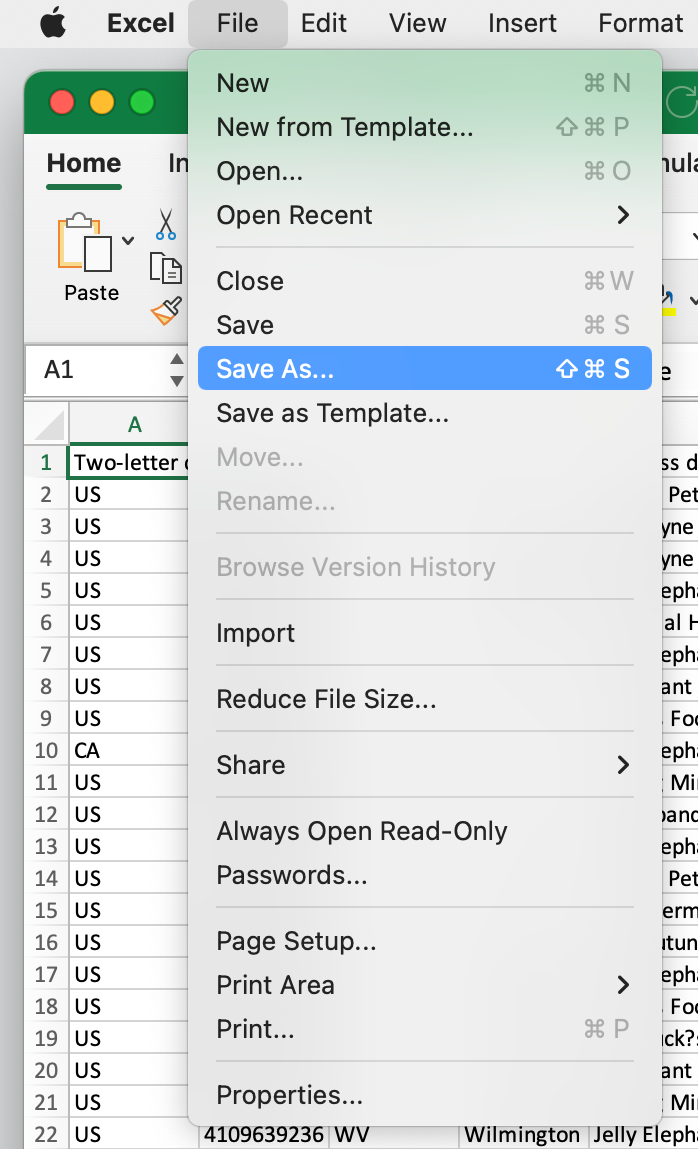Viewport: 698px width, 1149px height.
Task: Toggle Always Open Read-Only option
Action: pos(362,831)
